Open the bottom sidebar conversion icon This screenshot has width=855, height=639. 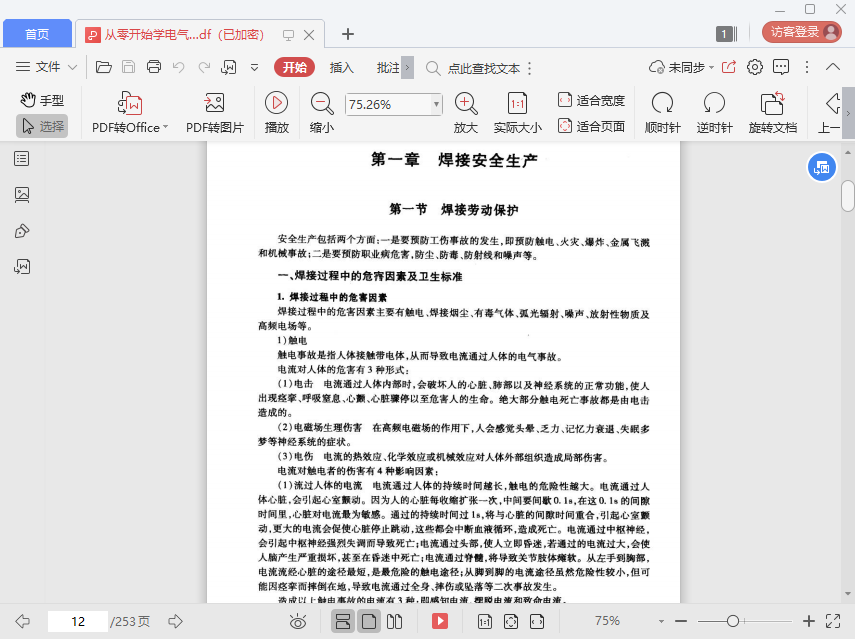(22, 267)
